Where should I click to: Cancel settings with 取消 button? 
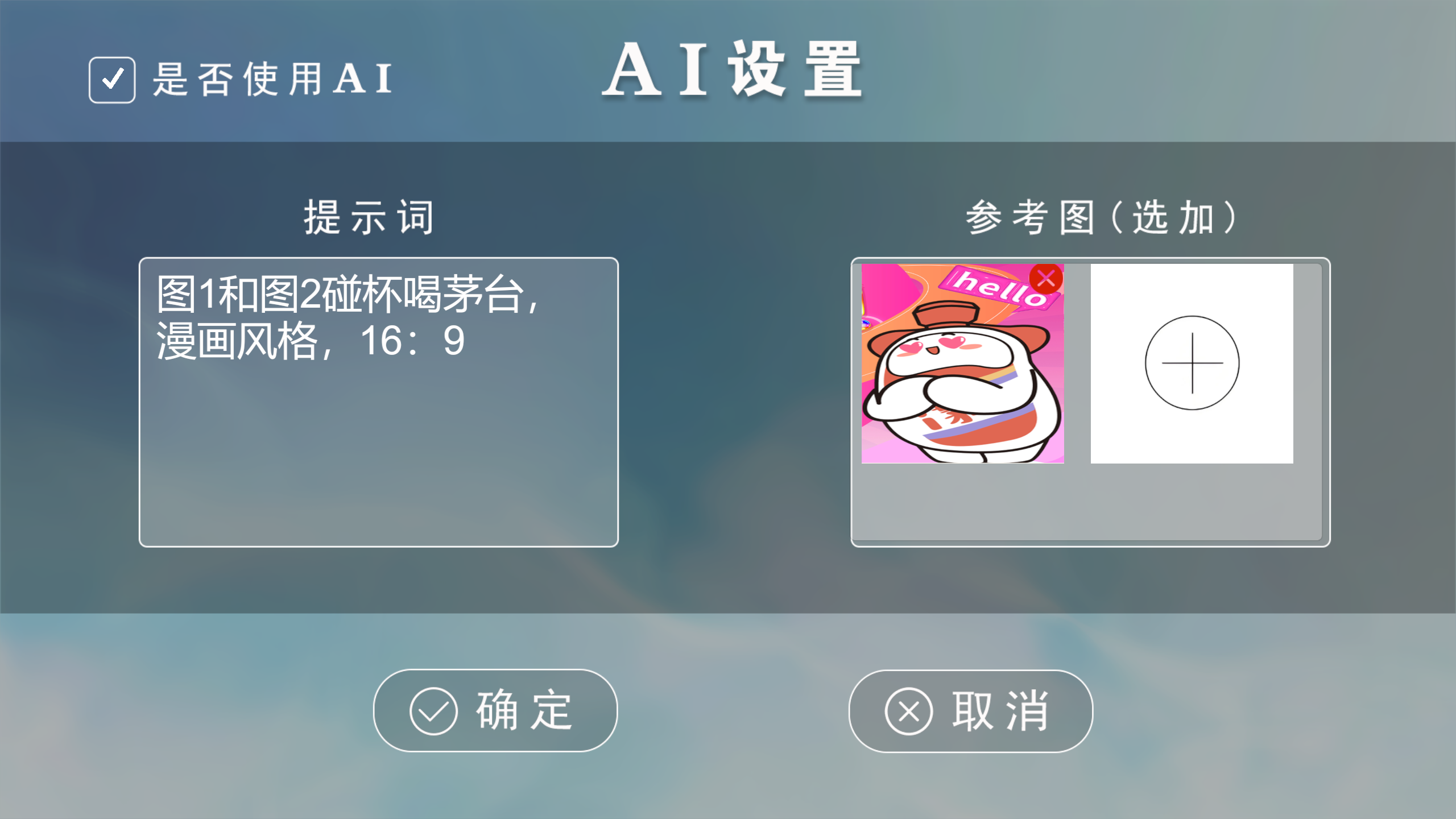click(x=971, y=711)
